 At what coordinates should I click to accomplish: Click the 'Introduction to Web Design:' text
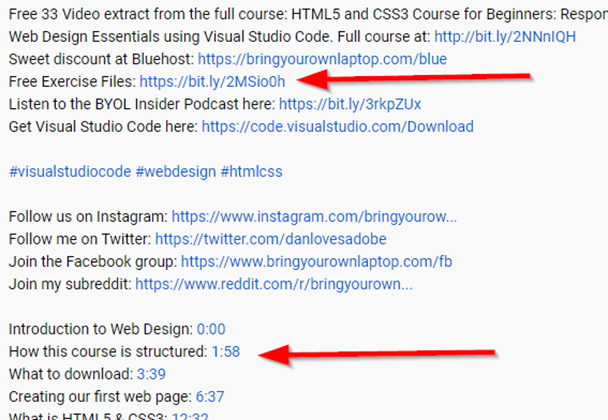(x=101, y=330)
